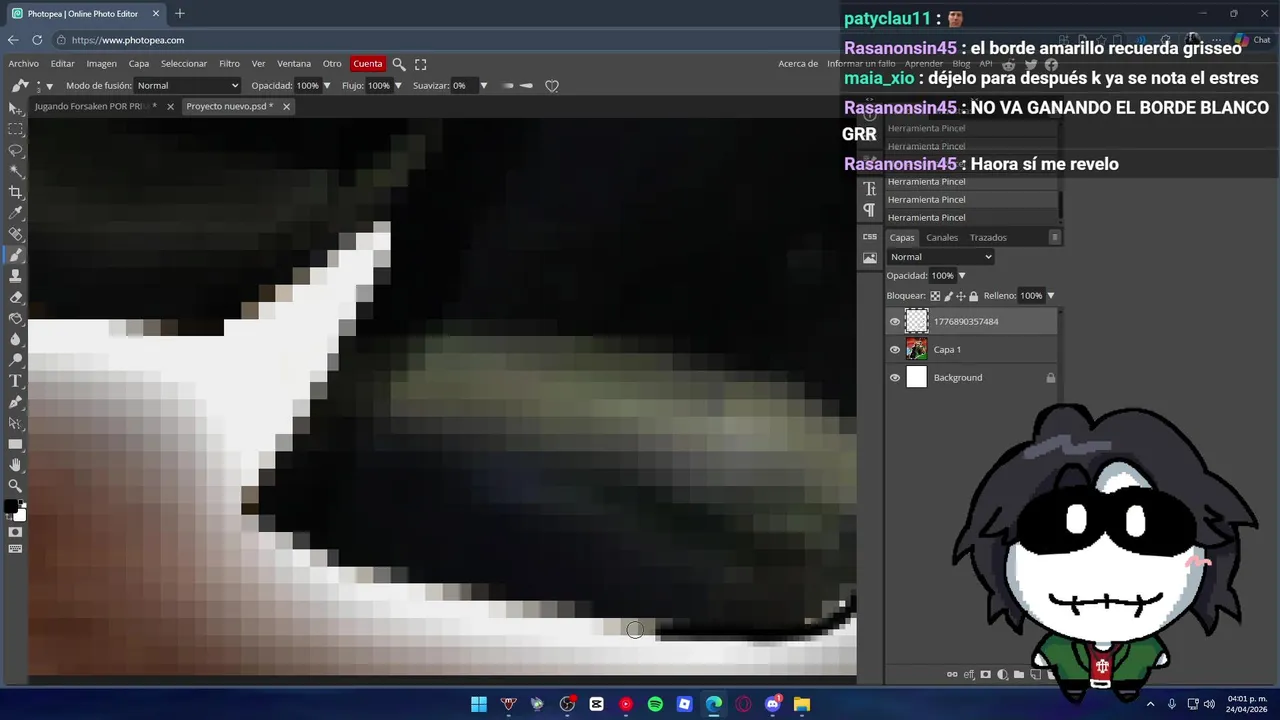Click the background color swatch
Image resolution: width=1280 pixels, height=720 pixels.
click(21, 515)
